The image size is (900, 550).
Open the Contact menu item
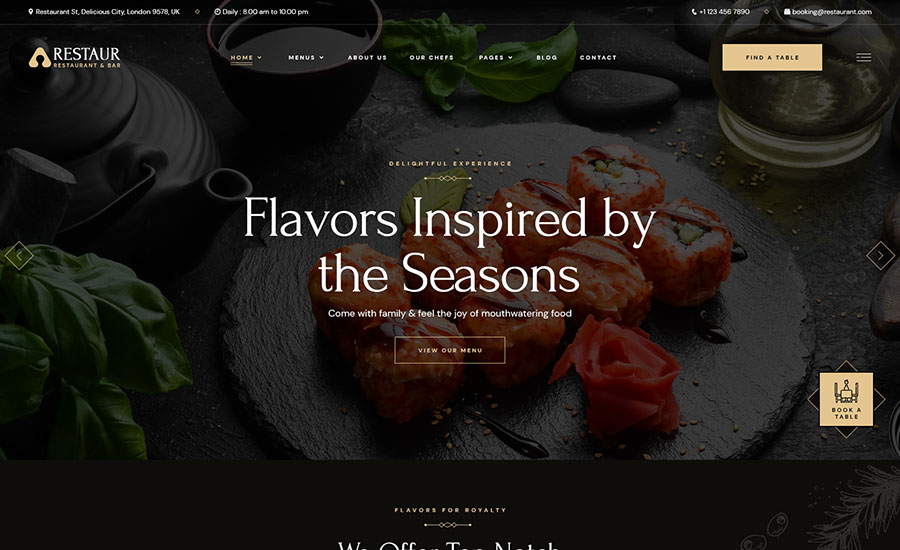click(x=598, y=57)
